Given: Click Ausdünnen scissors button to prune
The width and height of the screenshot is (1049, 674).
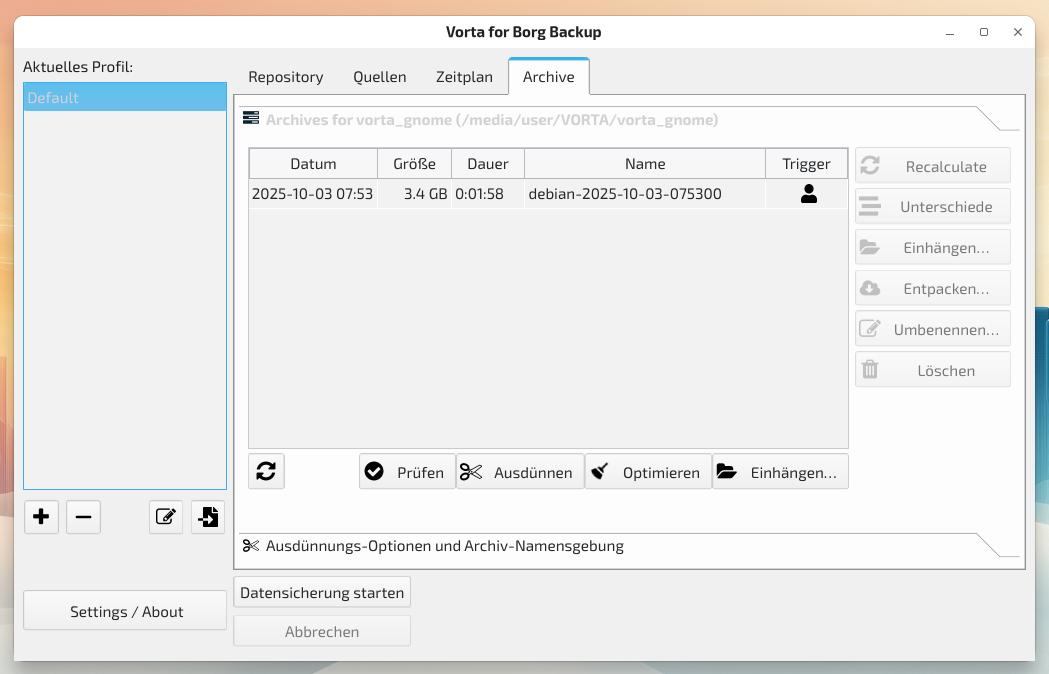Looking at the screenshot, I should point(520,472).
